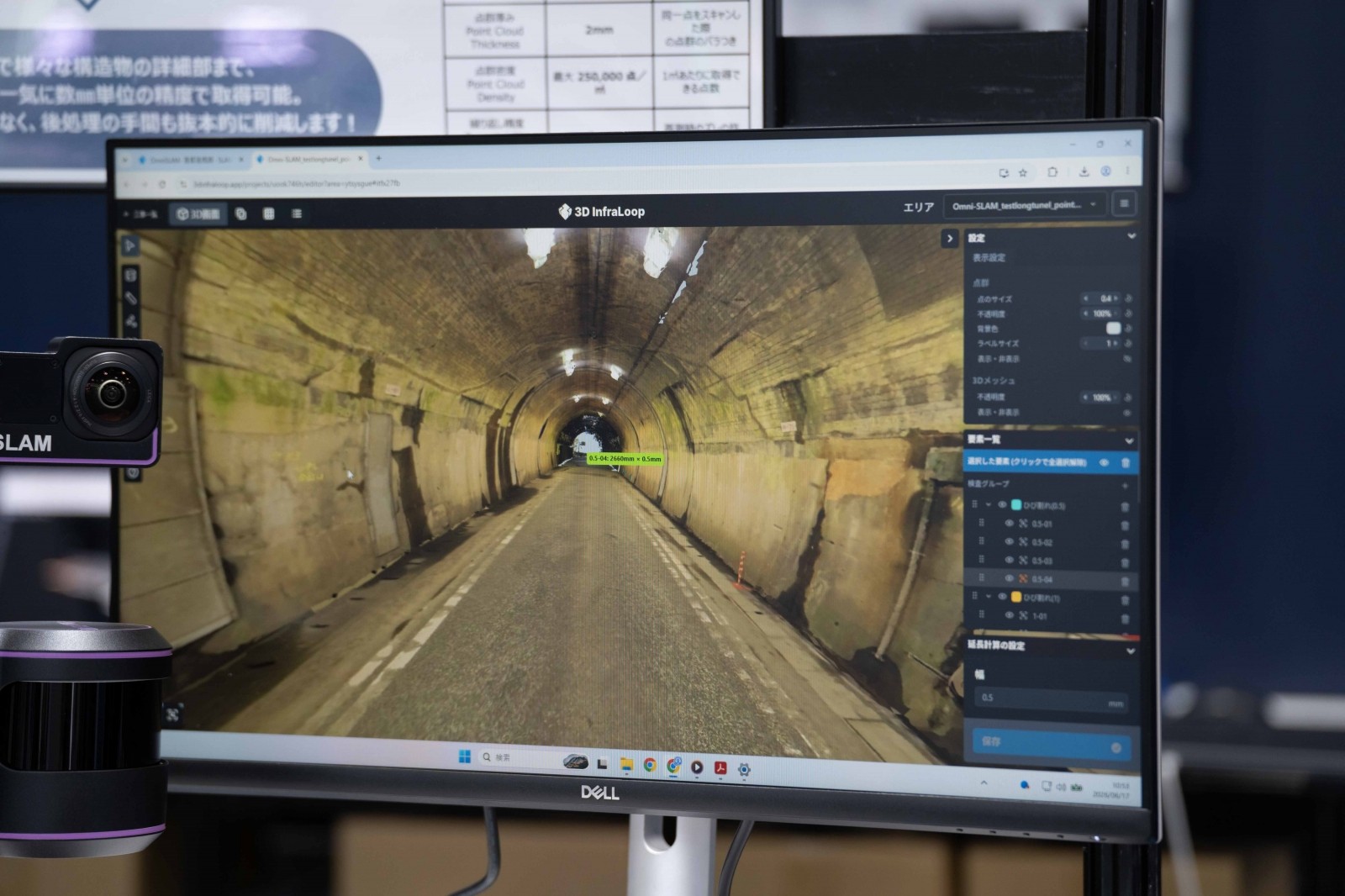Viewport: 1345px width, 896px height.
Task: Switch to the 3D画面 view tab
Action: coord(198,214)
